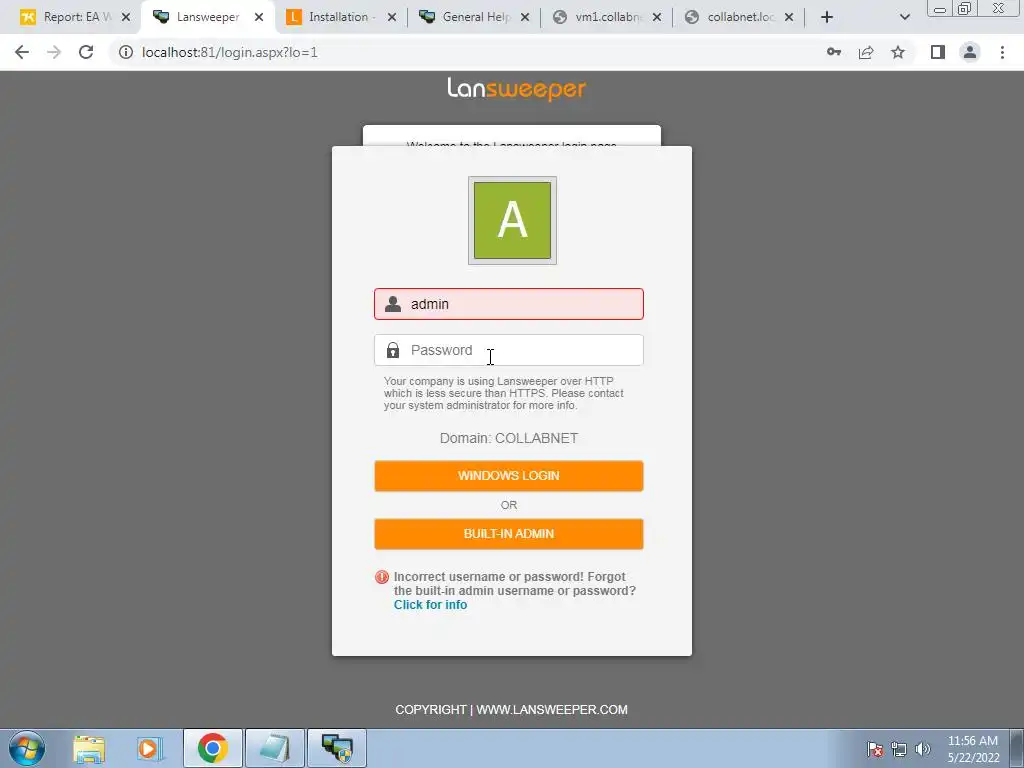The width and height of the screenshot is (1024, 768).
Task: Click the red error exclamation icon
Action: pyautogui.click(x=382, y=577)
